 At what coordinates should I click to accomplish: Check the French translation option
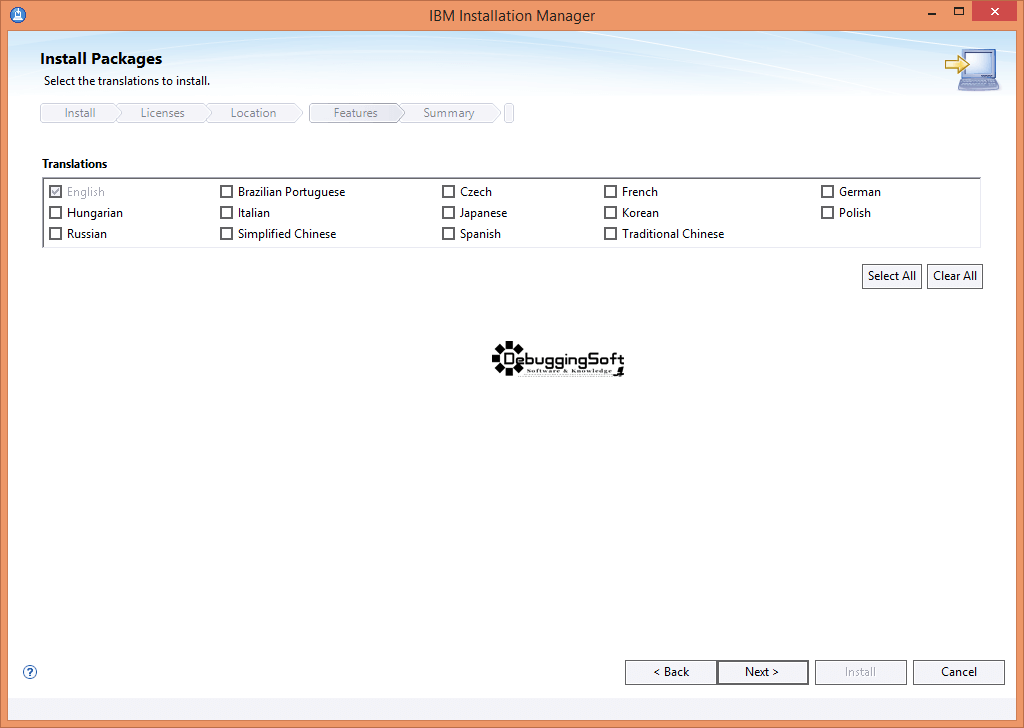[x=611, y=192]
